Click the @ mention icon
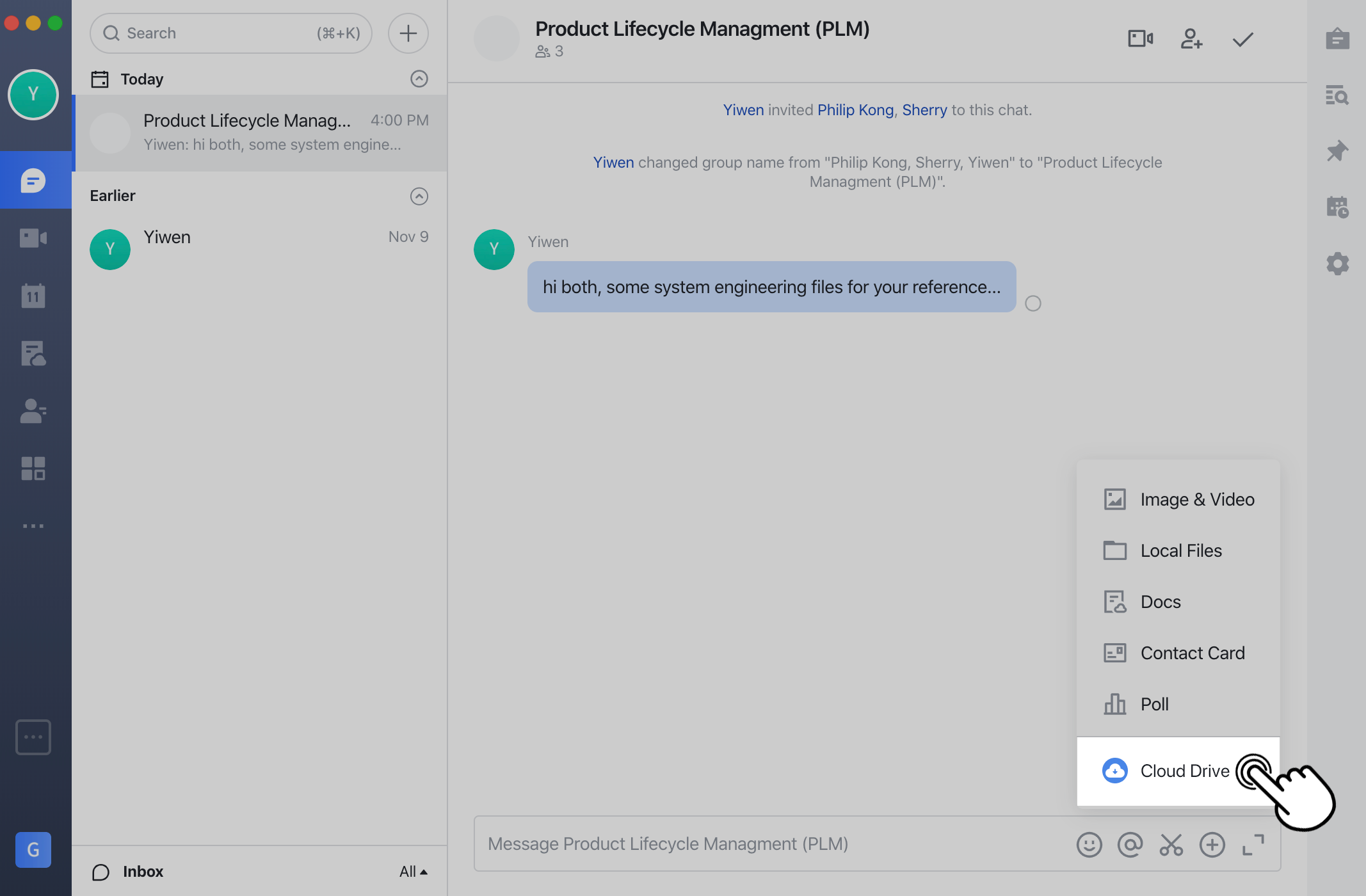This screenshot has width=1366, height=896. point(1130,844)
